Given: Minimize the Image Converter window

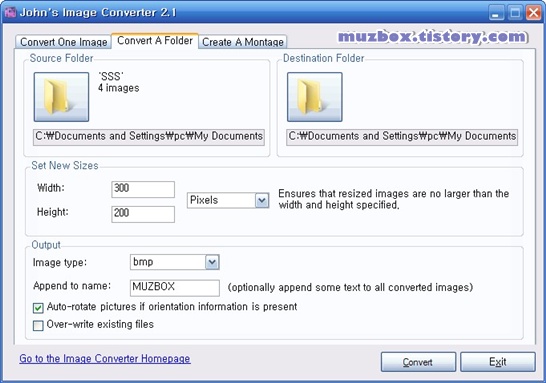Looking at the screenshot, I should click(x=496, y=13).
